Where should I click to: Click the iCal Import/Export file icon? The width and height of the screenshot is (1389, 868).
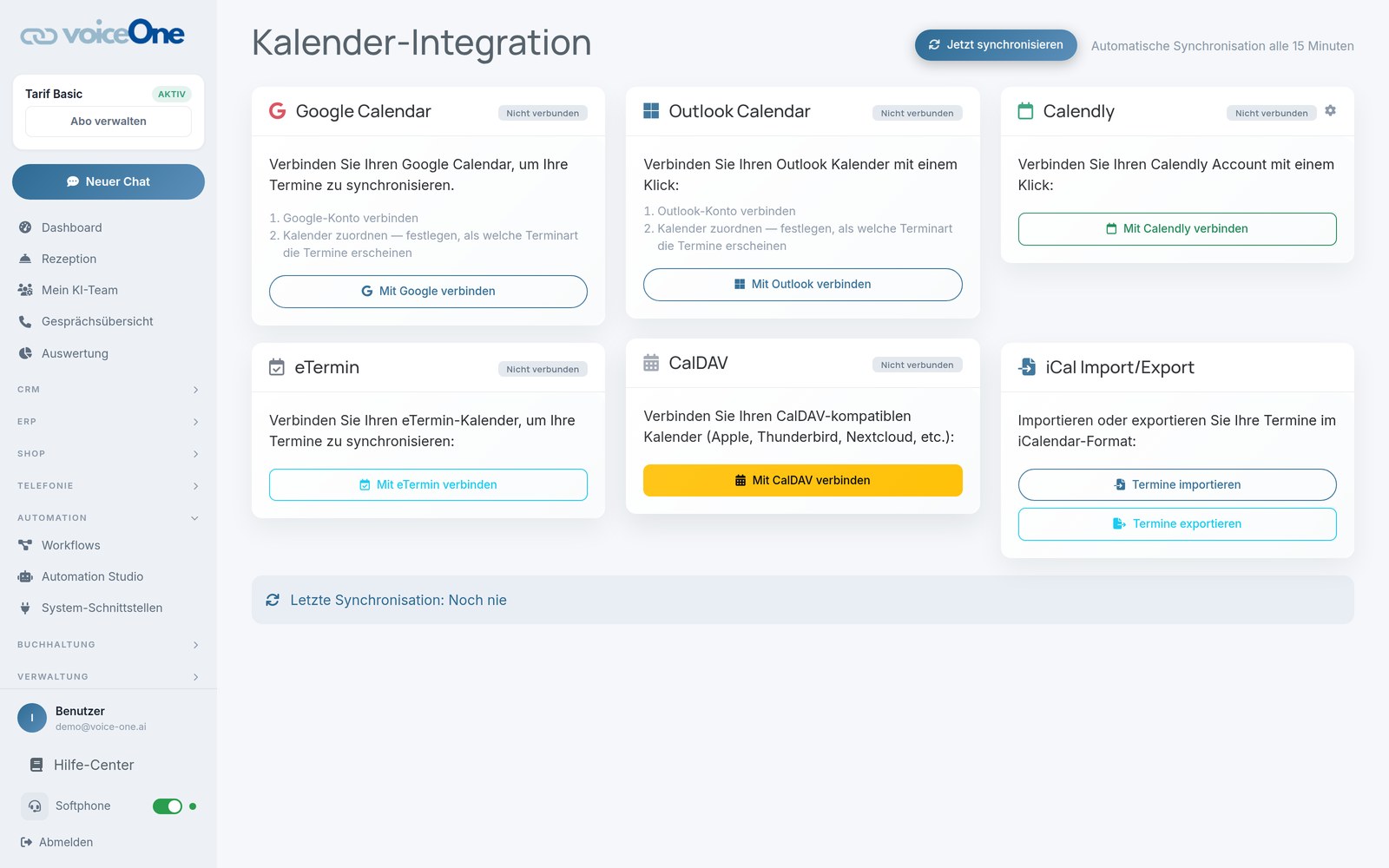point(1027,367)
